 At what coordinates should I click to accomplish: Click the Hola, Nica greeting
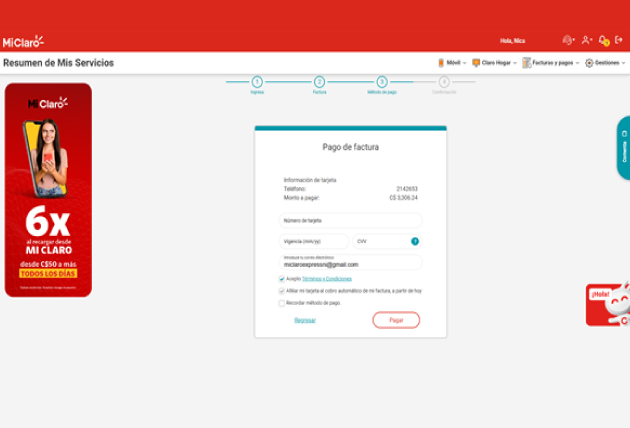[512, 41]
